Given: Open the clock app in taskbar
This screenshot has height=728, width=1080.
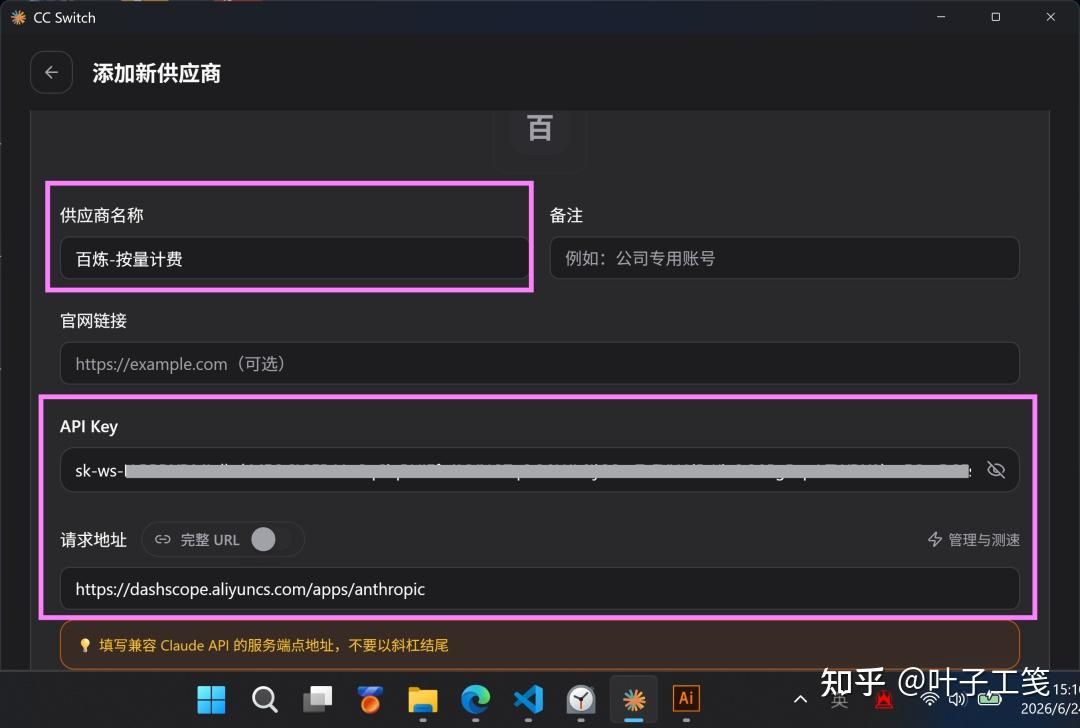Looking at the screenshot, I should 581,700.
